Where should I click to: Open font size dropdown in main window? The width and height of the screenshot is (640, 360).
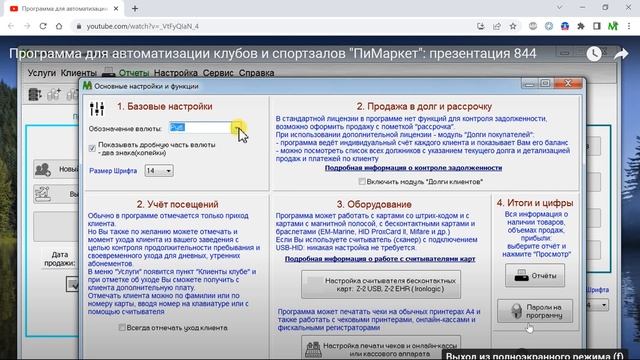[597, 305]
